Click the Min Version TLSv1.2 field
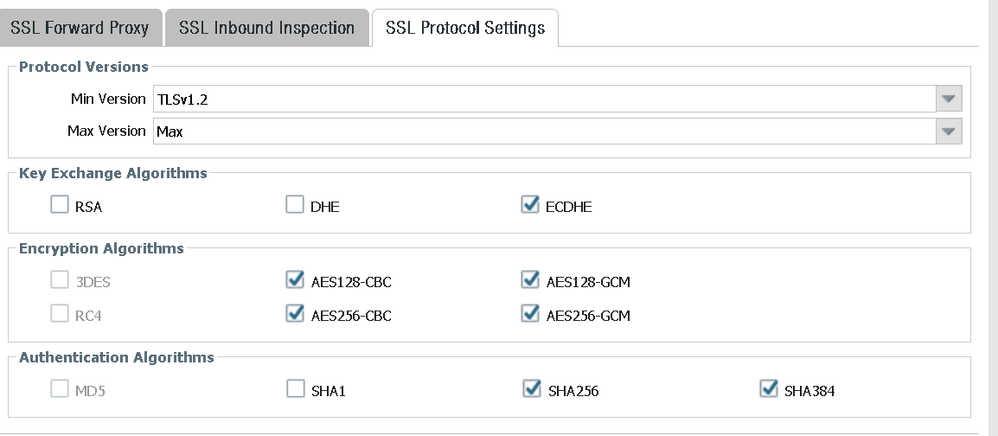 pyautogui.click(x=540, y=99)
